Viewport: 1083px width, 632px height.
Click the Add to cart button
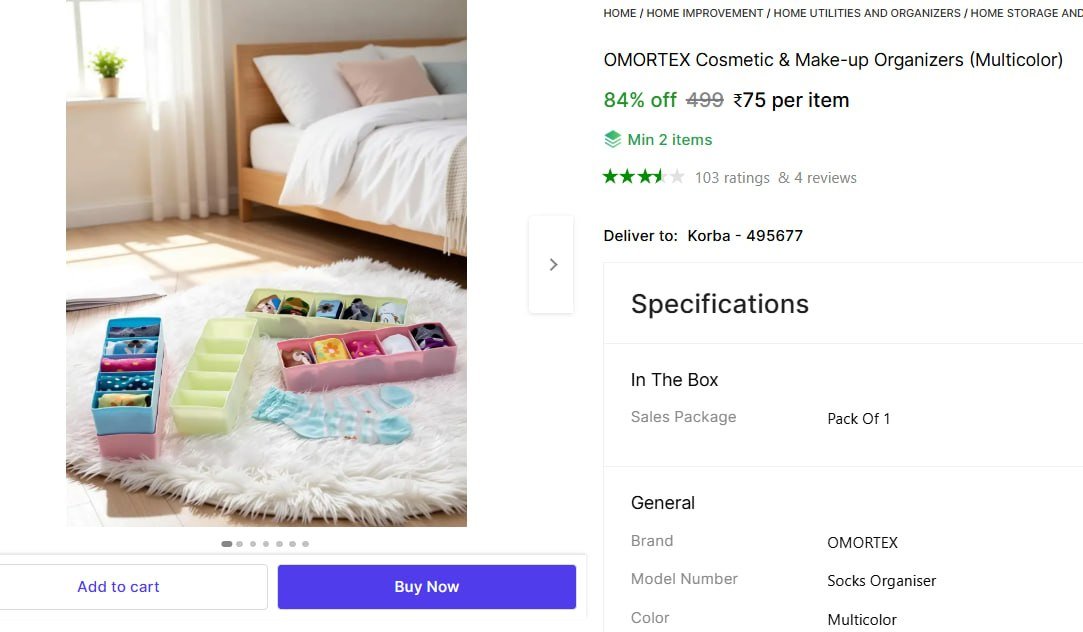pyautogui.click(x=119, y=587)
